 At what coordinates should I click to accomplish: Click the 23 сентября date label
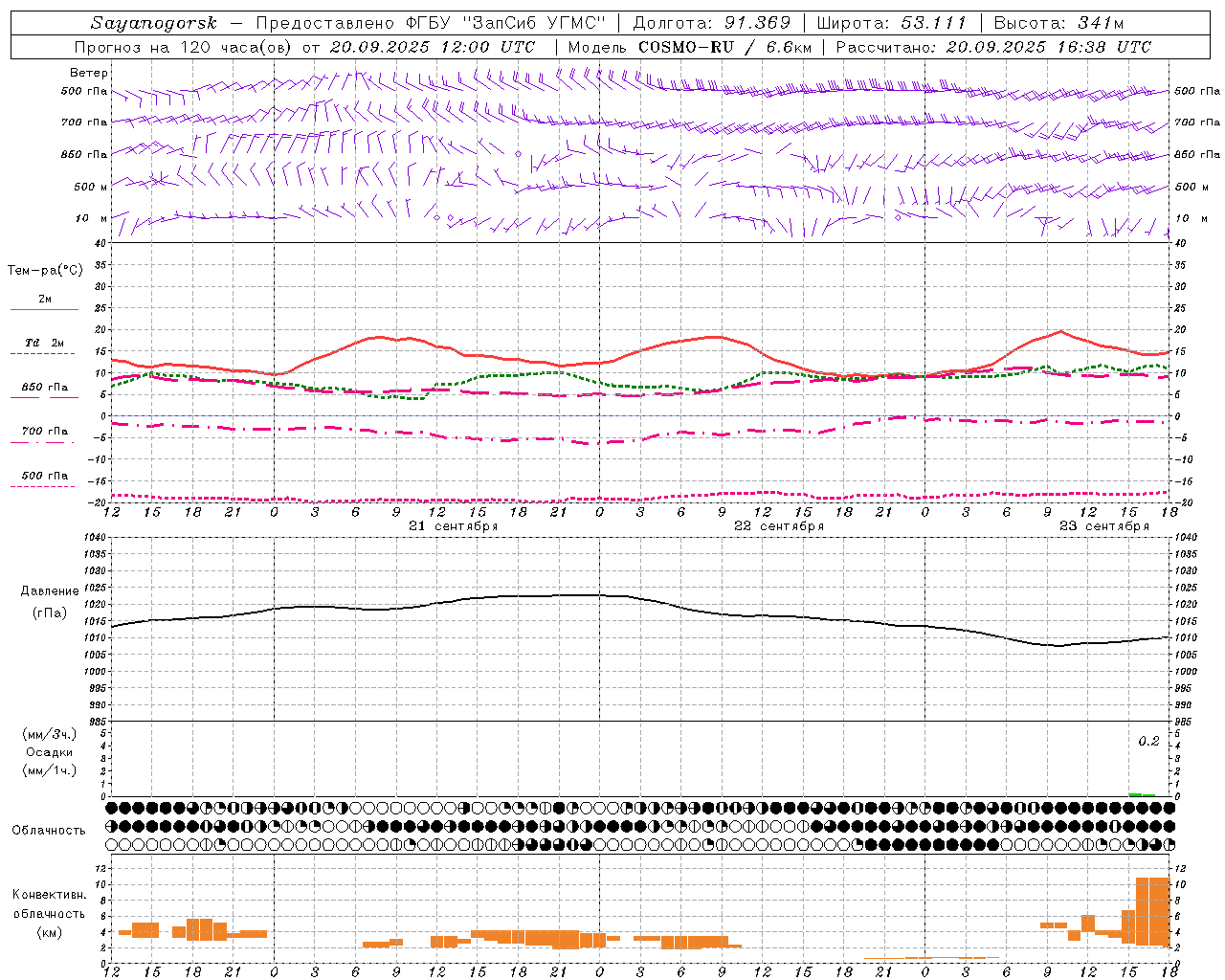click(x=1104, y=526)
